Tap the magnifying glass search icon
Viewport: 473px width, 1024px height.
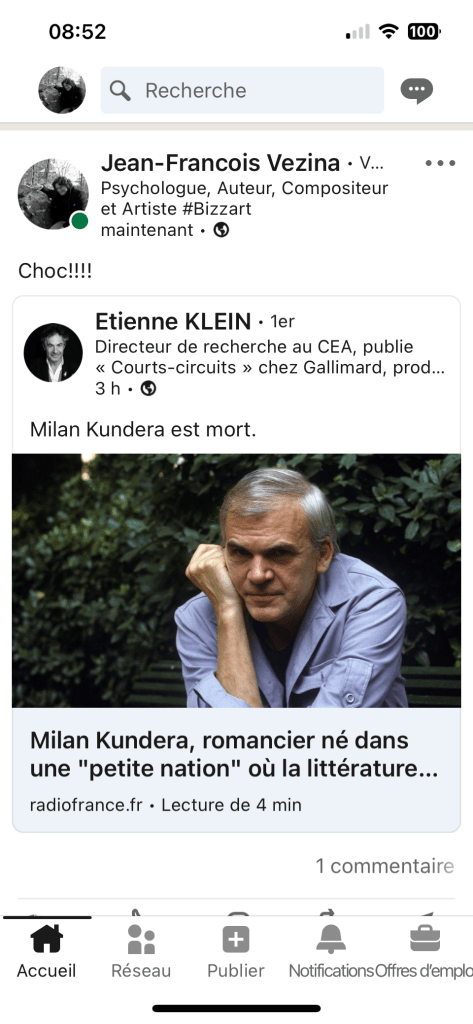point(120,90)
